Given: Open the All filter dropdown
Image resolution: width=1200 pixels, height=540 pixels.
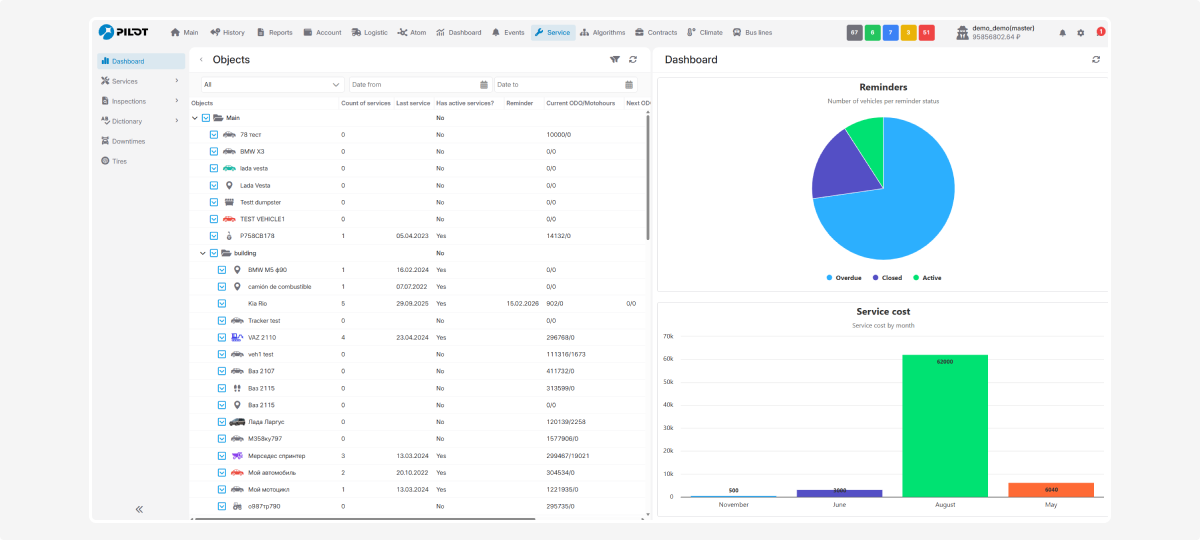Looking at the screenshot, I should 272,85.
